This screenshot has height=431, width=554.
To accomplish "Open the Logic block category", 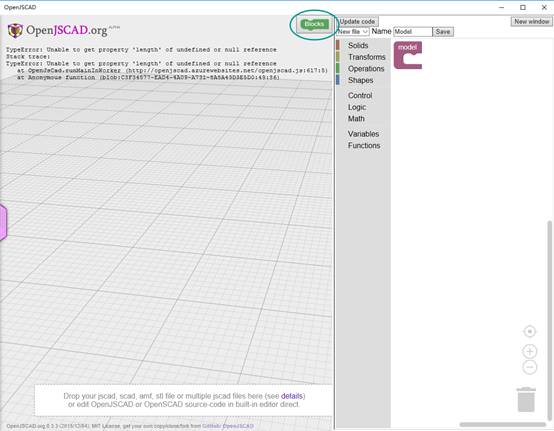I will point(357,107).
